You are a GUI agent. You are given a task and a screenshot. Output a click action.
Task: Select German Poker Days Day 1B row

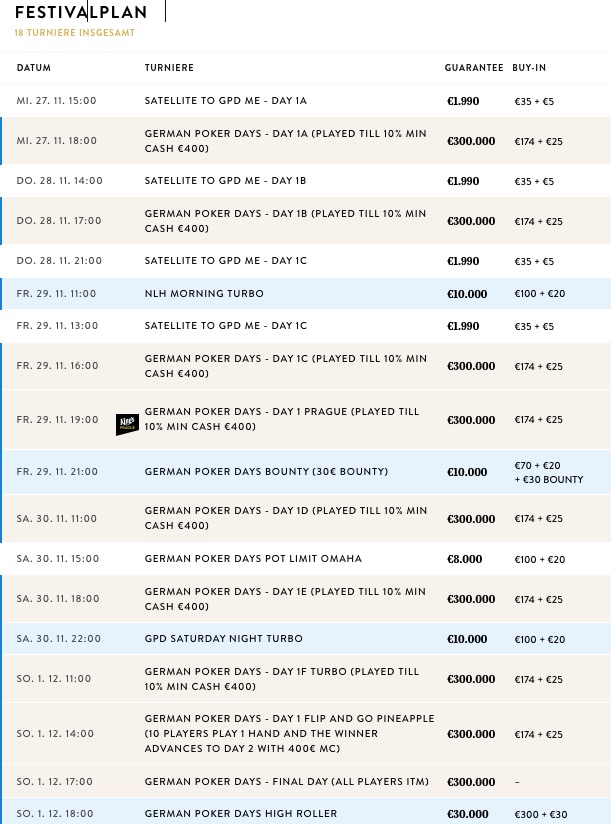click(305, 221)
